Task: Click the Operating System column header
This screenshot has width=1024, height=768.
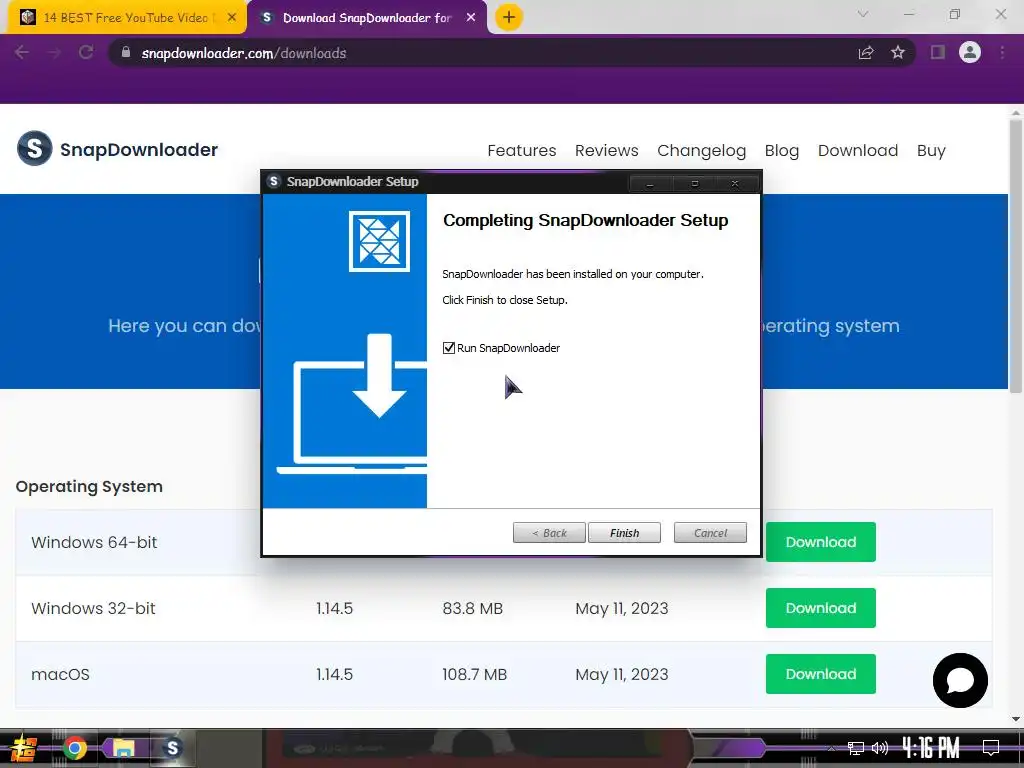Action: 89,487
